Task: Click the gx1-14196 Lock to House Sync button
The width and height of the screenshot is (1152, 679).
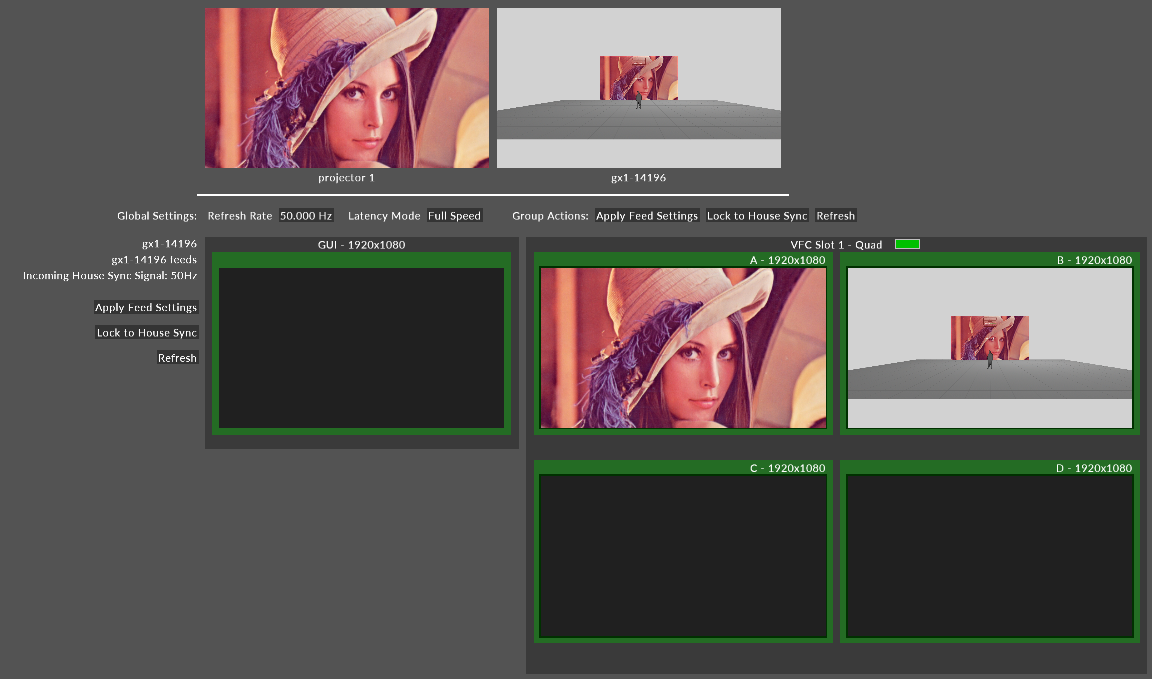Action: (x=147, y=332)
